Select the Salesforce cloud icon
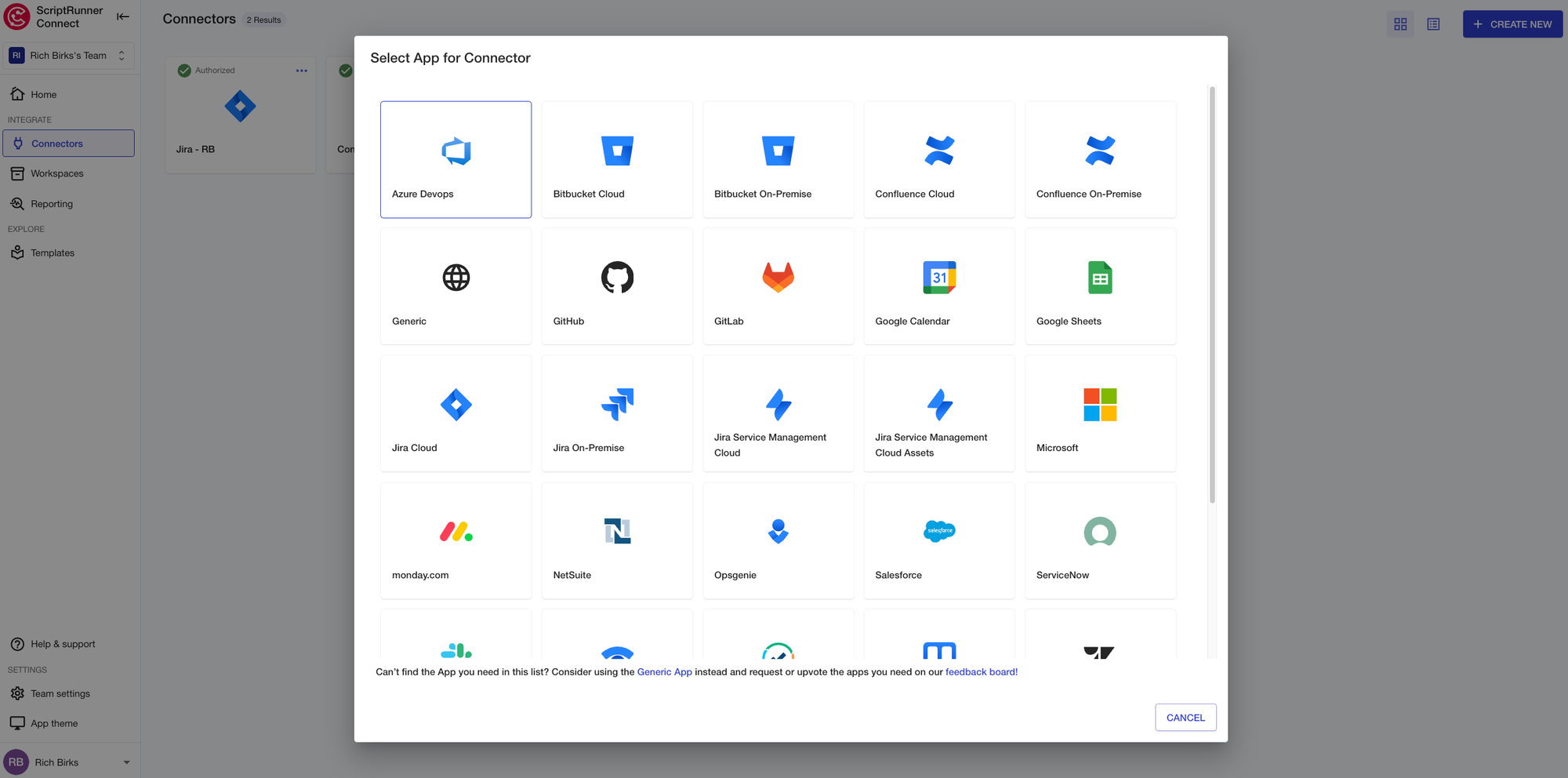The image size is (1568, 778). tap(939, 531)
